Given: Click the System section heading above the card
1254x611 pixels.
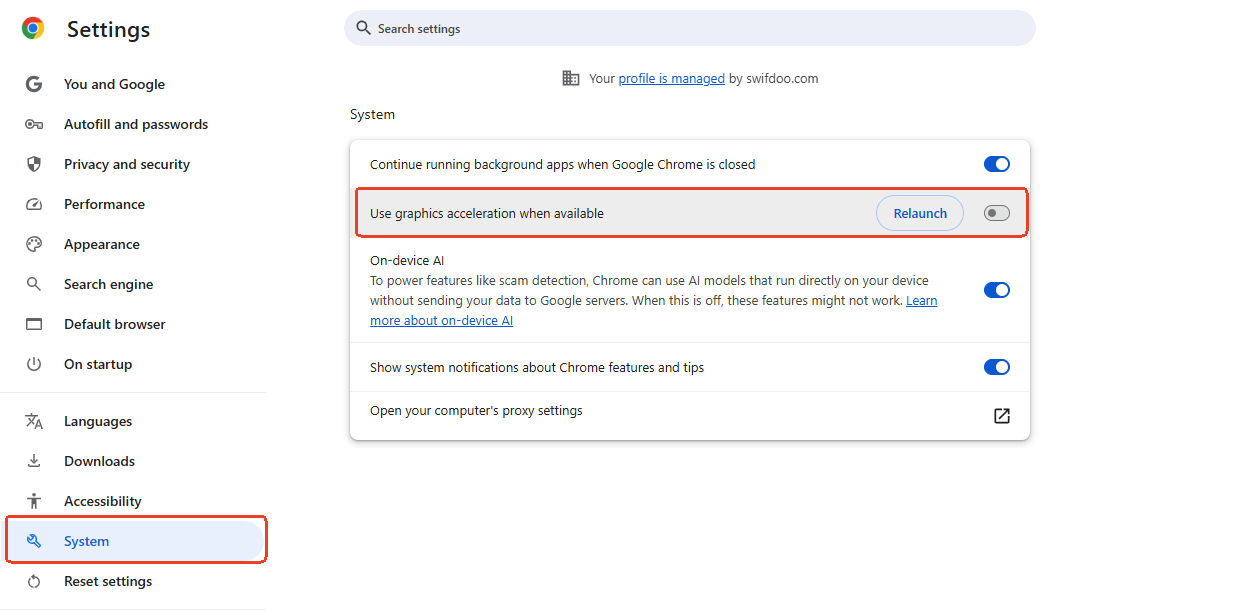Looking at the screenshot, I should pos(372,114).
